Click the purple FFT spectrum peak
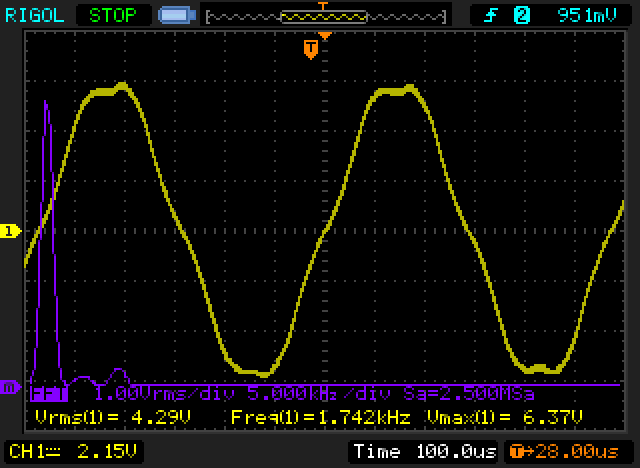 46,105
